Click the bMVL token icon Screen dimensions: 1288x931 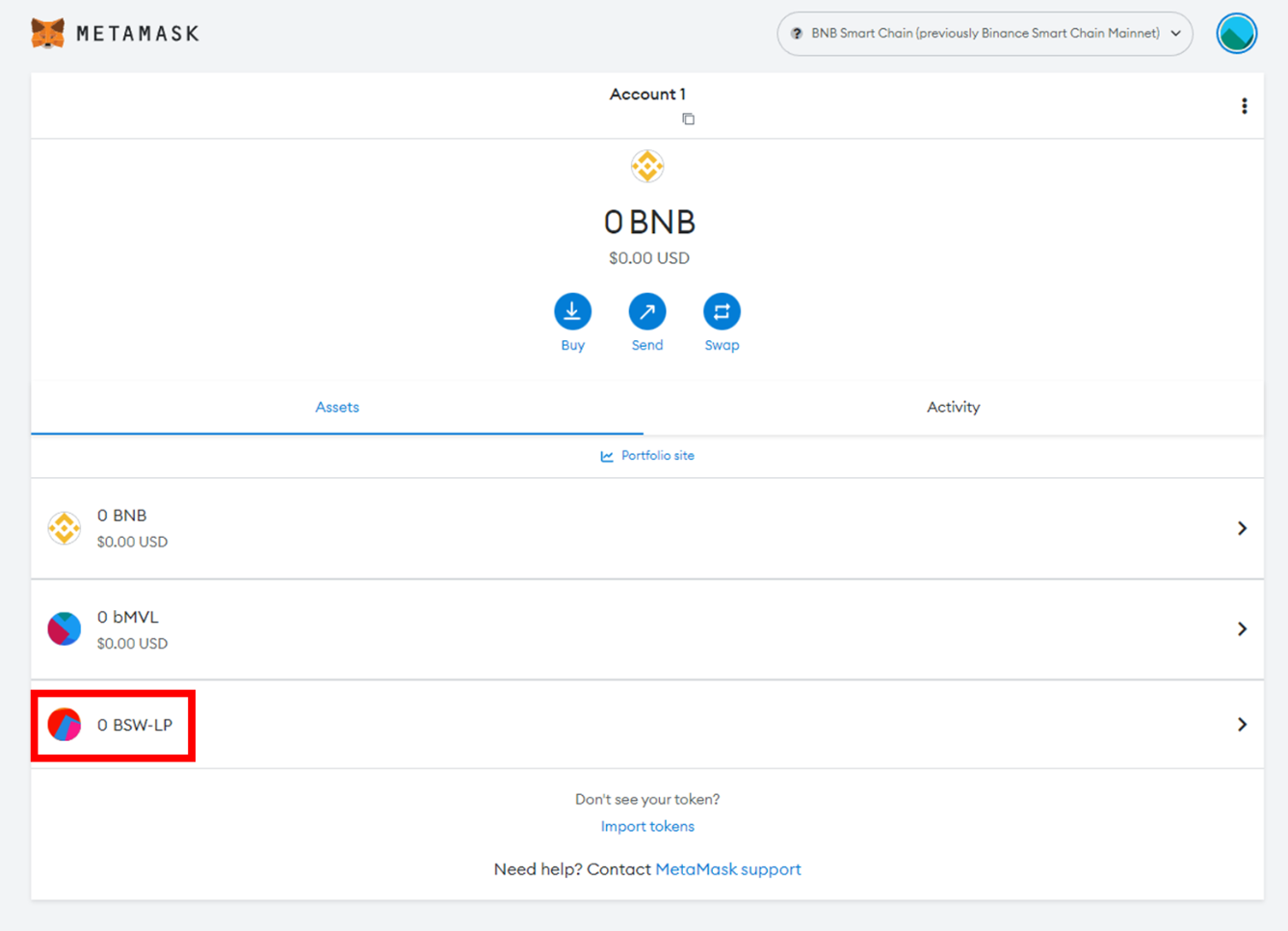(65, 629)
